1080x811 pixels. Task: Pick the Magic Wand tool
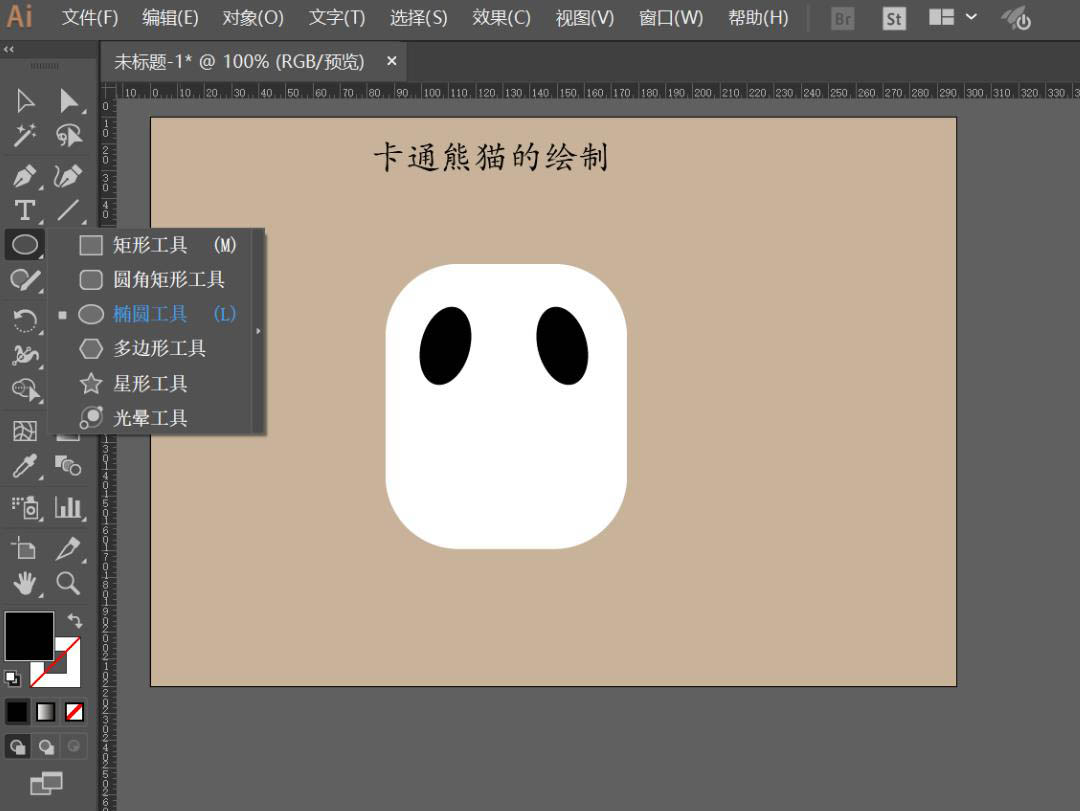[24, 136]
